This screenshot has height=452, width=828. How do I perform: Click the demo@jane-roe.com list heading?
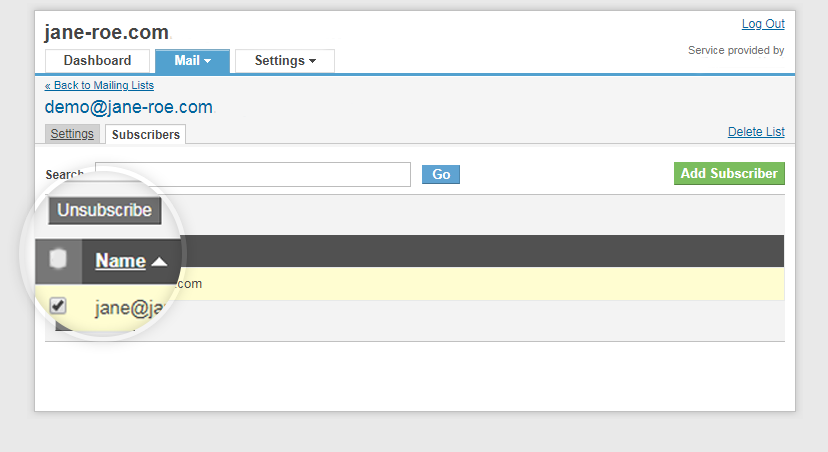pos(129,107)
